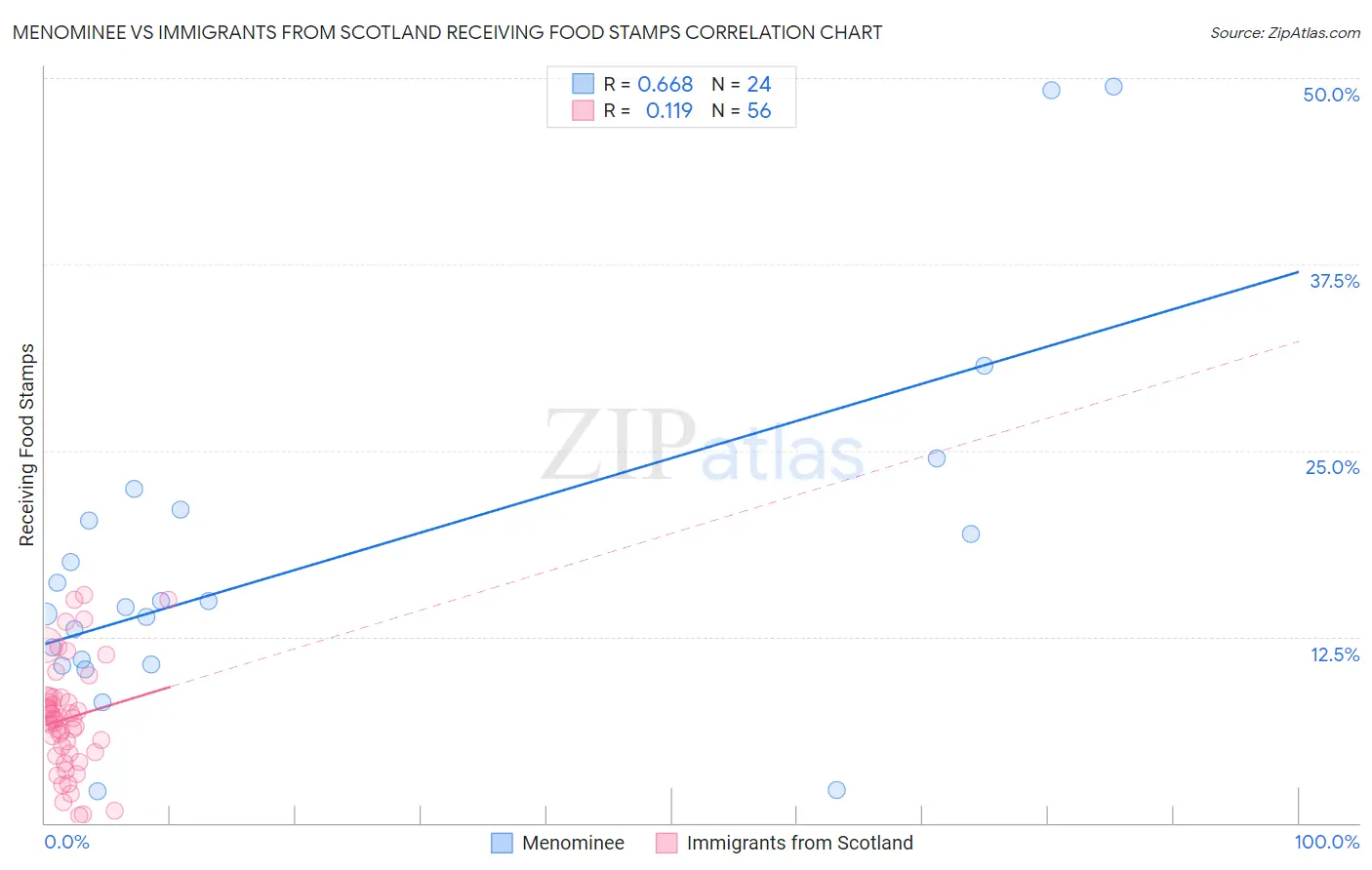1372x870 pixels.
Task: Click the 50.0% y-axis label
Action: click(x=1331, y=95)
